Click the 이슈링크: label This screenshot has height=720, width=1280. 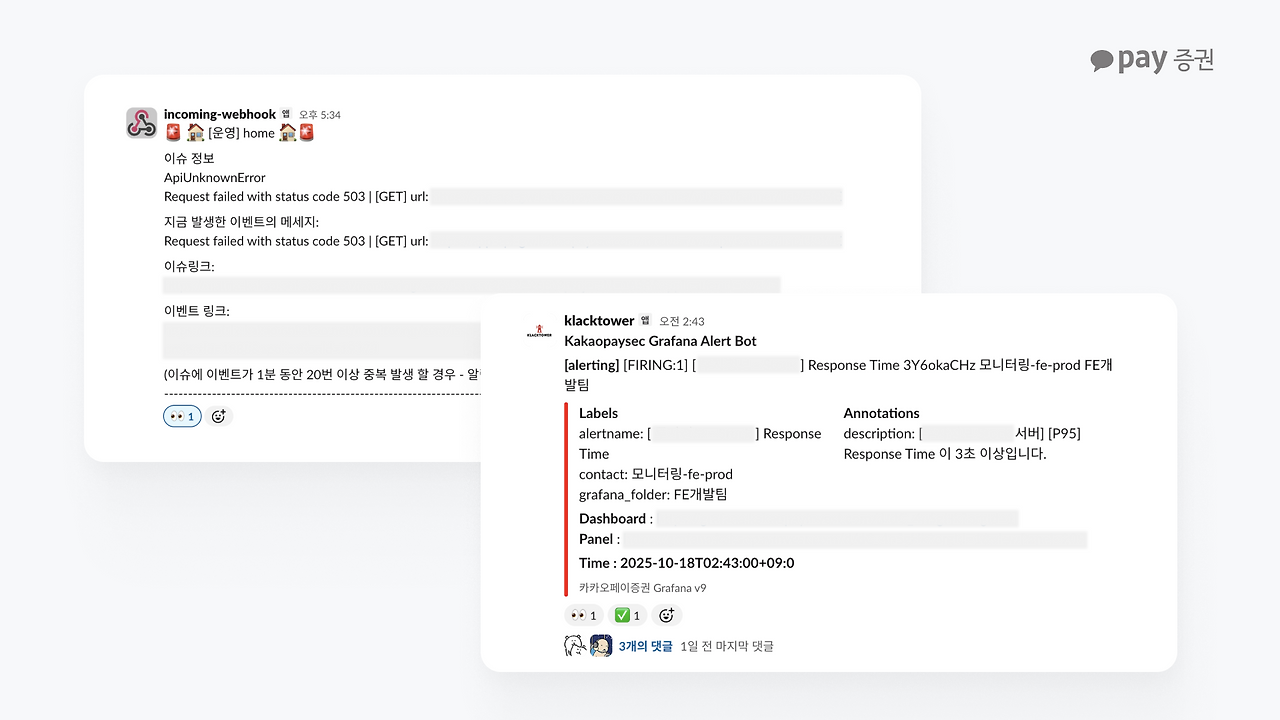(x=189, y=266)
